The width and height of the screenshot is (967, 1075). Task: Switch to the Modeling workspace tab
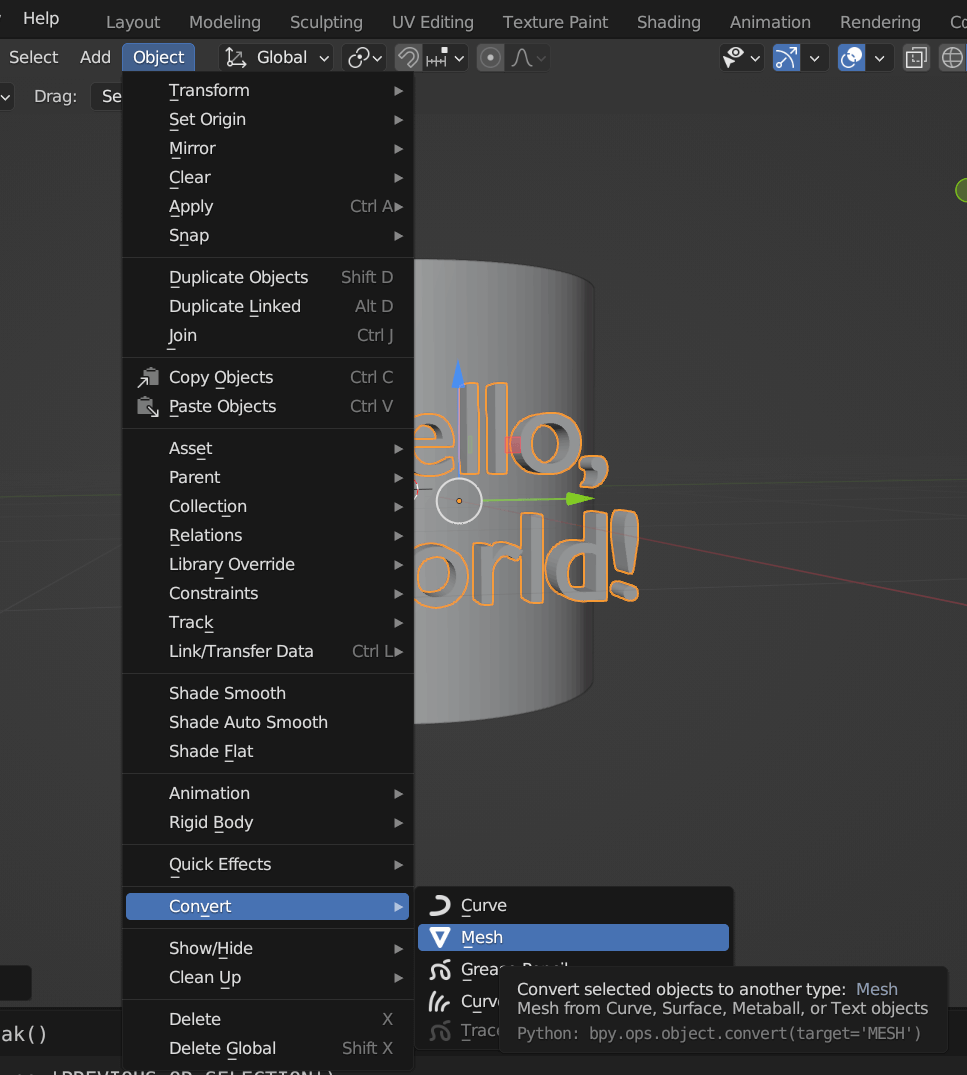[225, 23]
